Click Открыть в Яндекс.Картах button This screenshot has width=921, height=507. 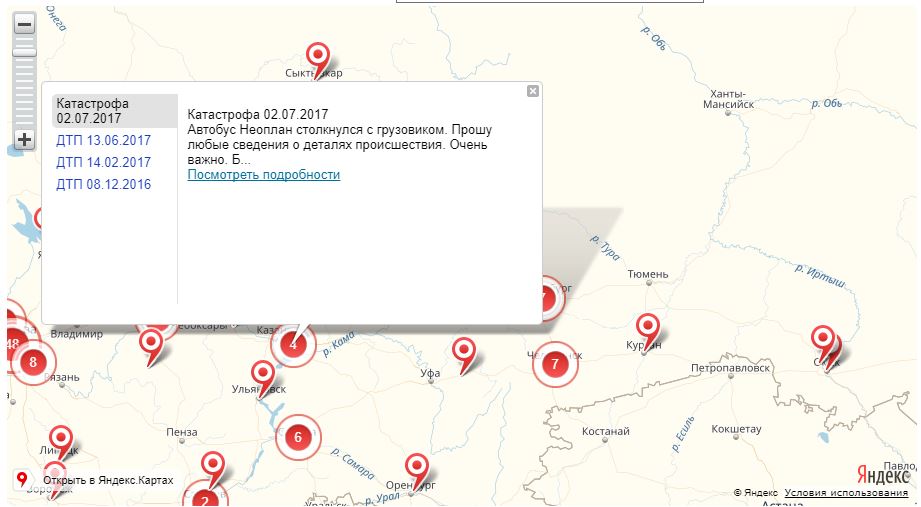point(97,481)
